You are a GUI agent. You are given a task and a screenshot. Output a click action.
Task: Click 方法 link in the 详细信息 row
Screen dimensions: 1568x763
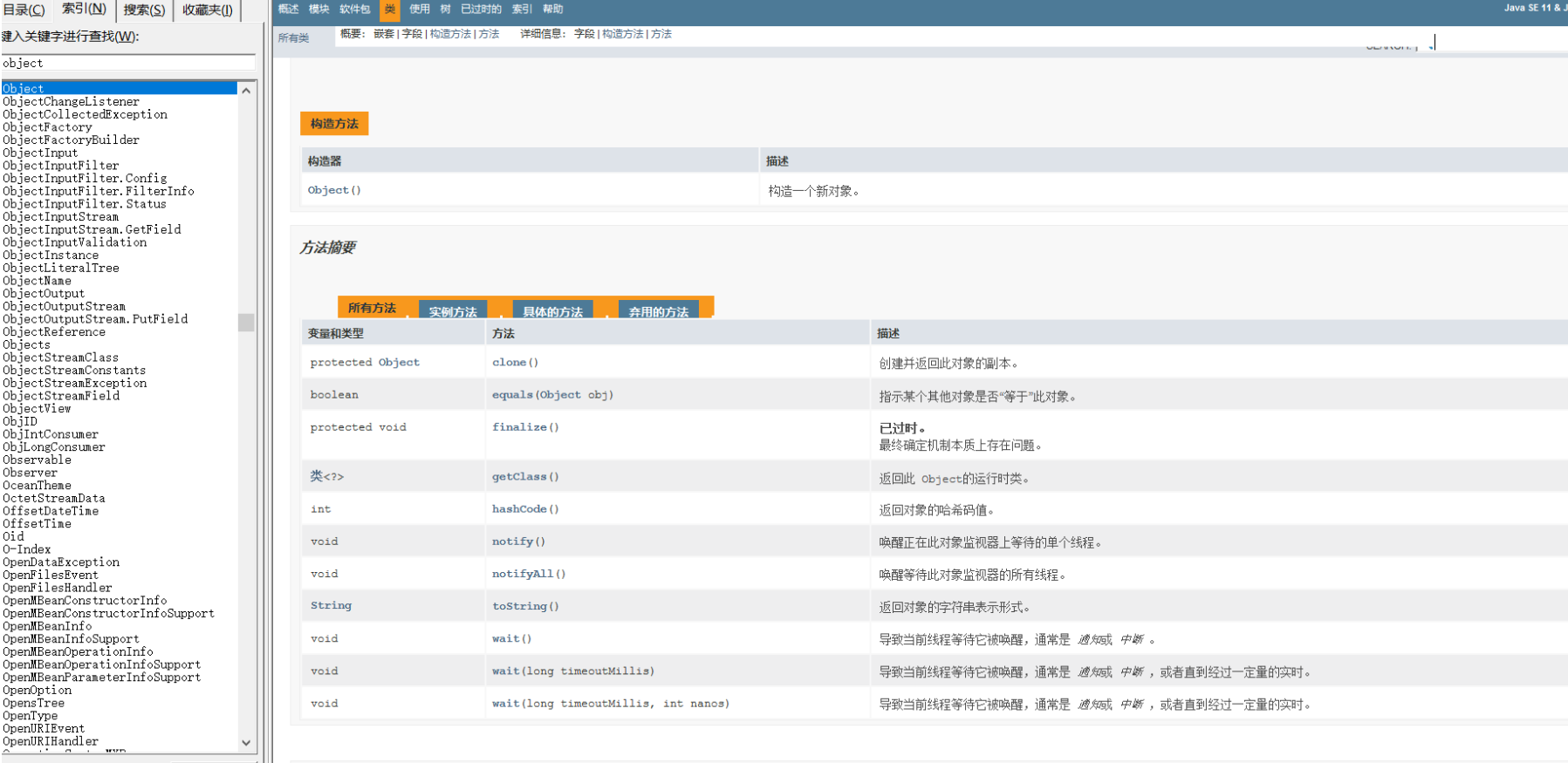[661, 34]
